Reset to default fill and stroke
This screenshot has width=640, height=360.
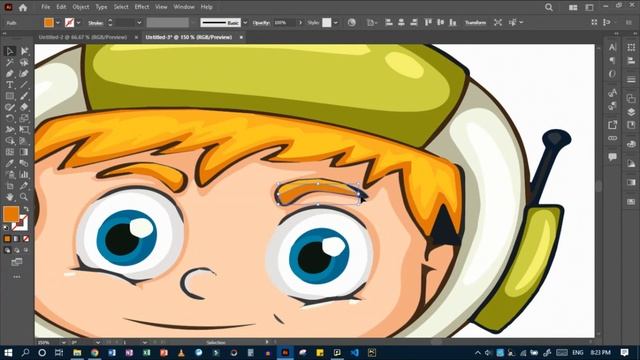pyautogui.click(x=6, y=227)
